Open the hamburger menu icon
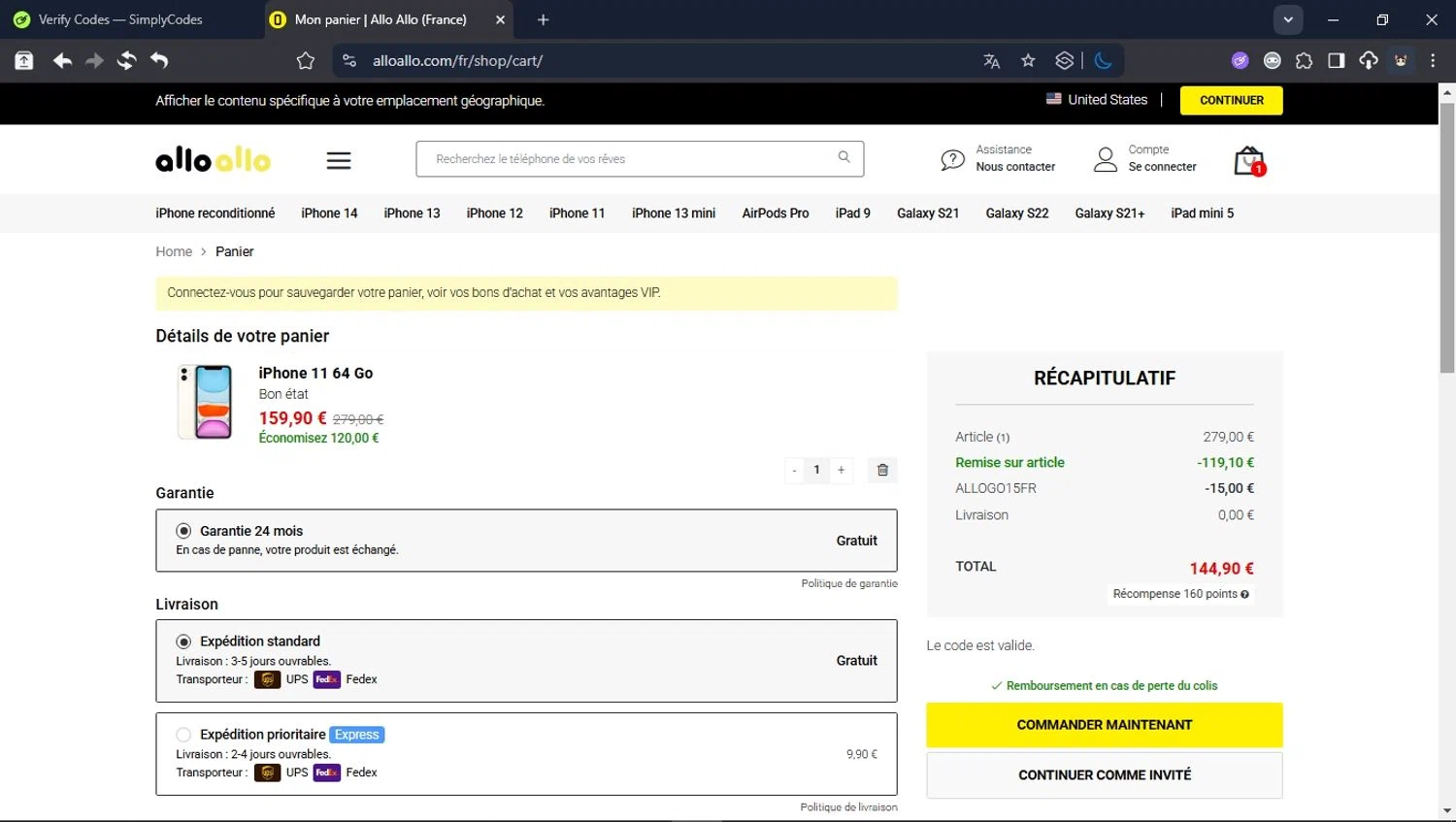The height and width of the screenshot is (822, 1456). [x=338, y=160]
